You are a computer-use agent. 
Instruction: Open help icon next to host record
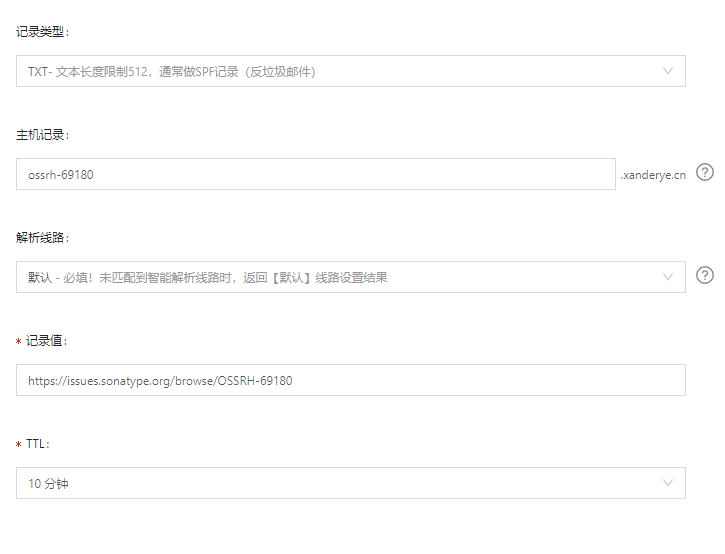click(x=705, y=172)
